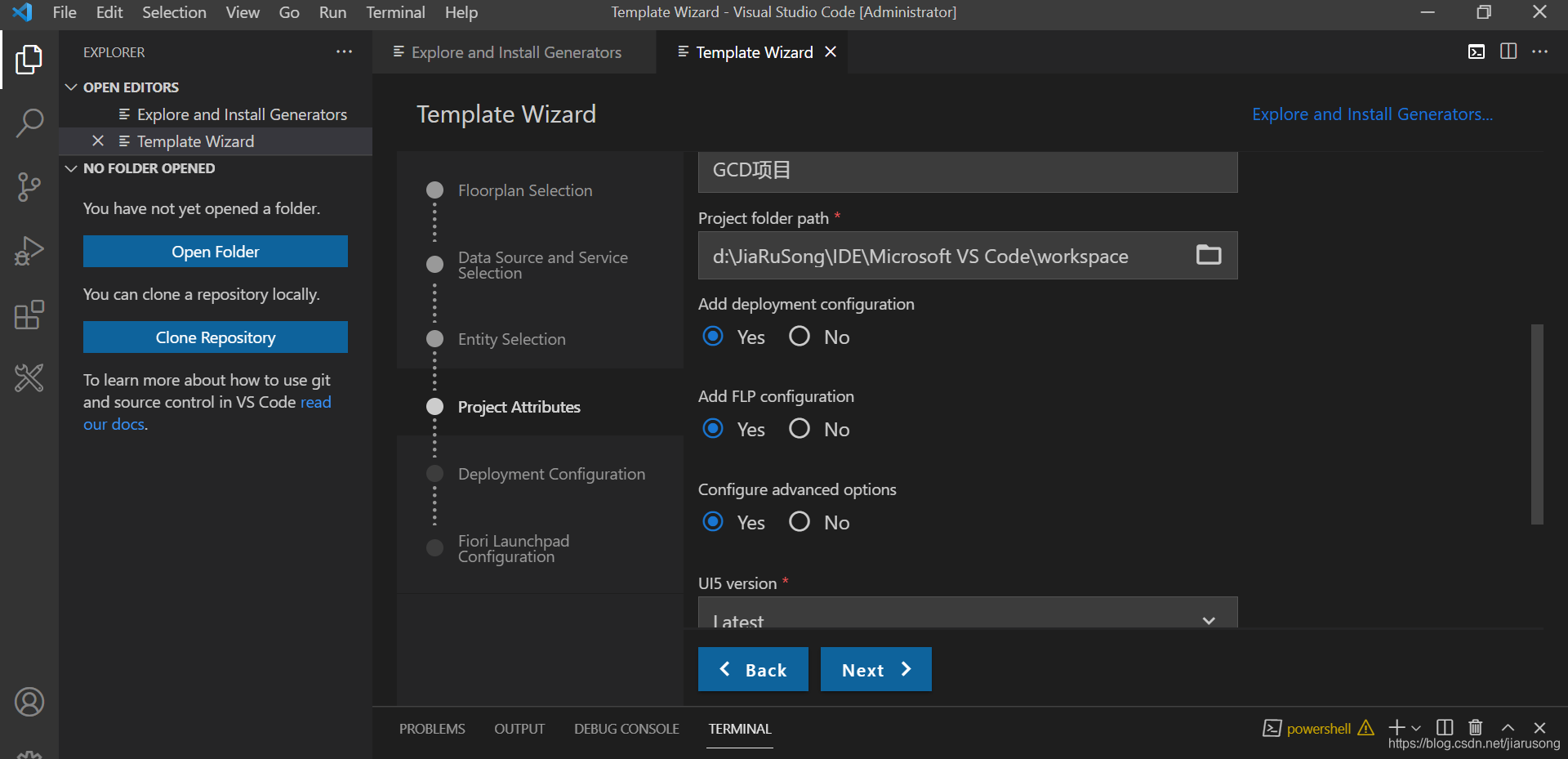
Task: Switch to the Problems panel tab
Action: 432,729
